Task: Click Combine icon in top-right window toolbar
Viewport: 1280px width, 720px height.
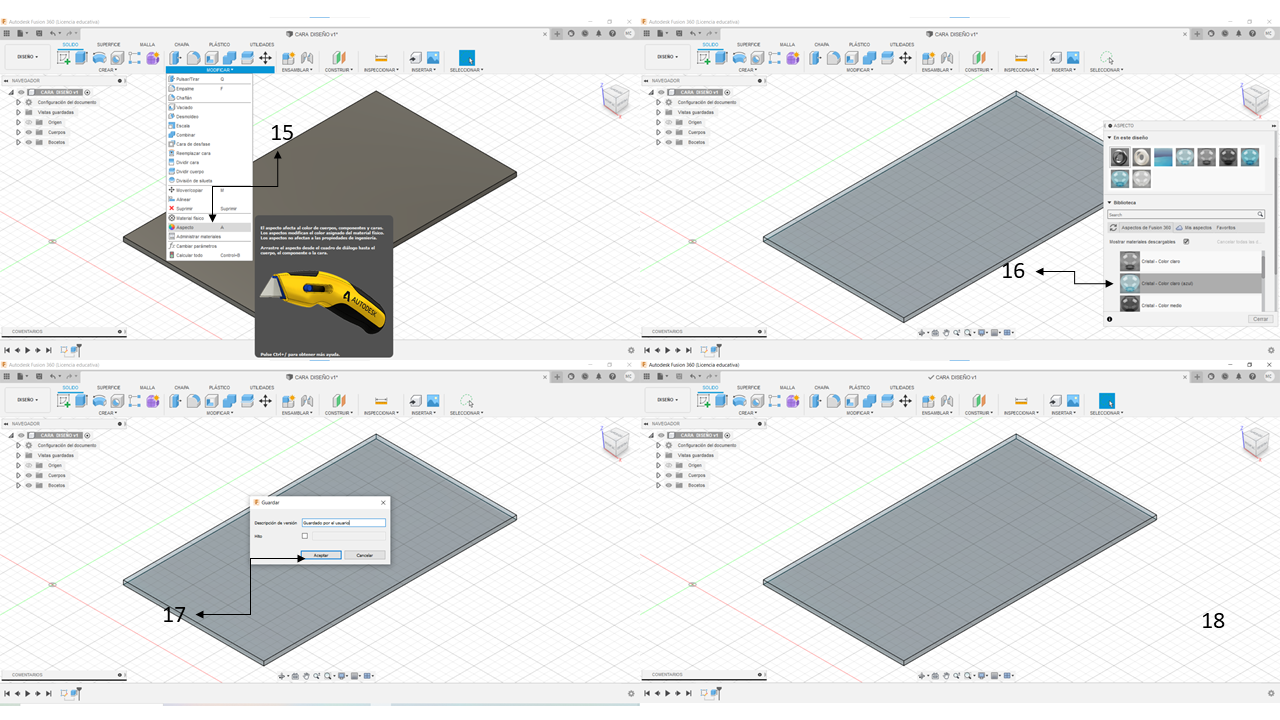Action: [x=870, y=58]
